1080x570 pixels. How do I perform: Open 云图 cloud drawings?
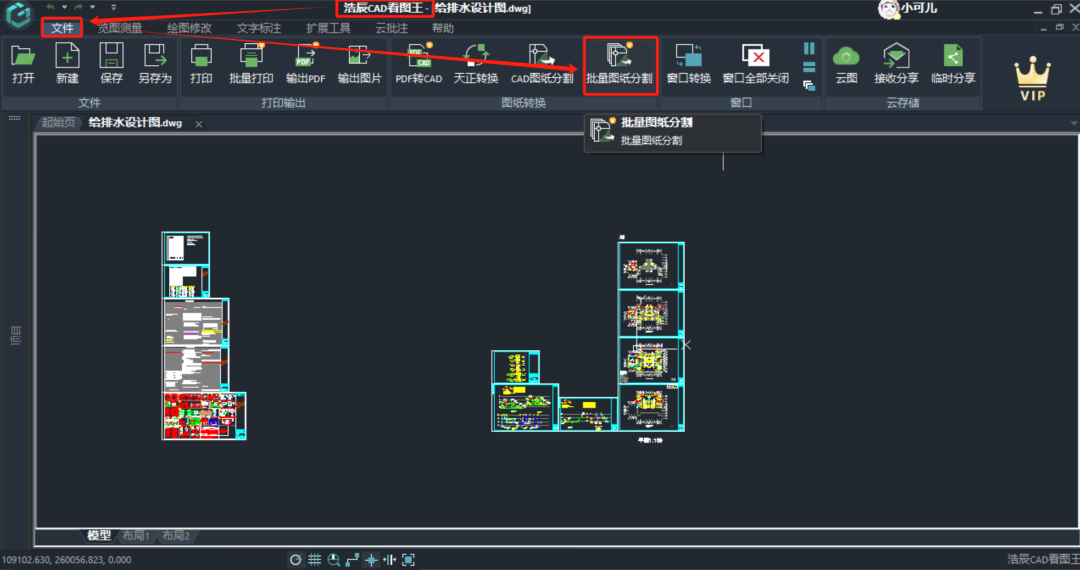(x=846, y=63)
